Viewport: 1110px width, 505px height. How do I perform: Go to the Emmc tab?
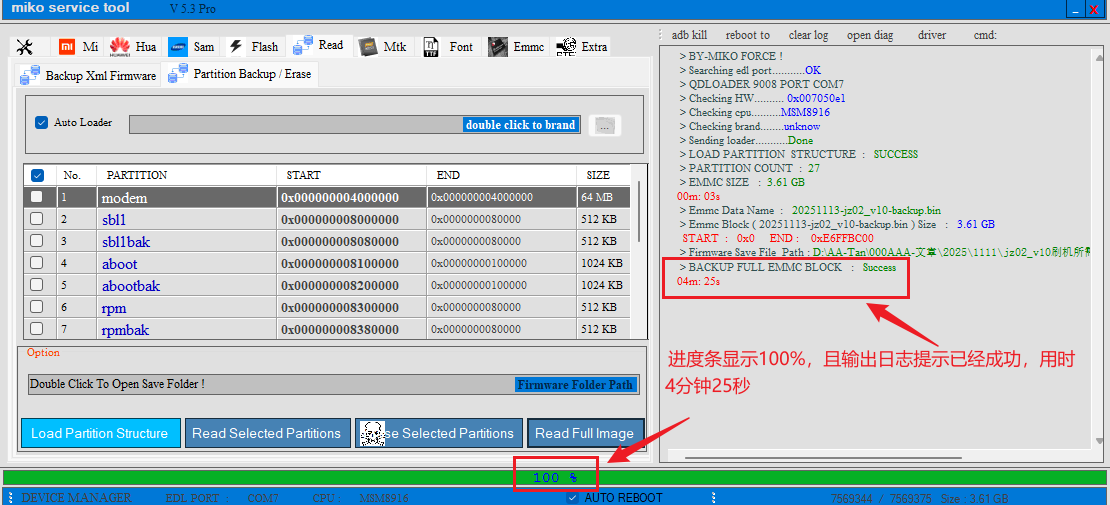click(x=516, y=47)
